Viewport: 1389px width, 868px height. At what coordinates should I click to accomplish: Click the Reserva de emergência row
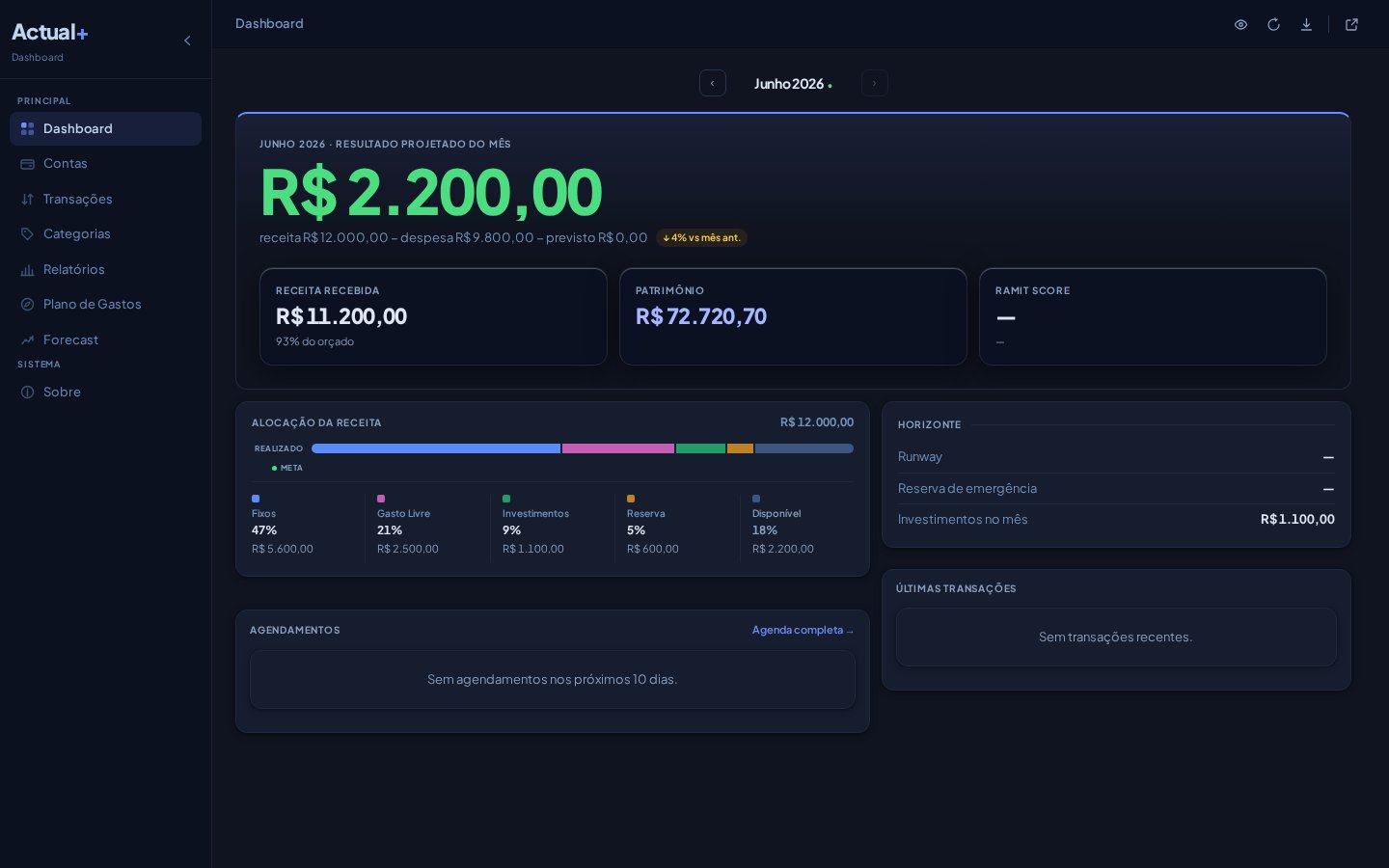tap(1116, 489)
